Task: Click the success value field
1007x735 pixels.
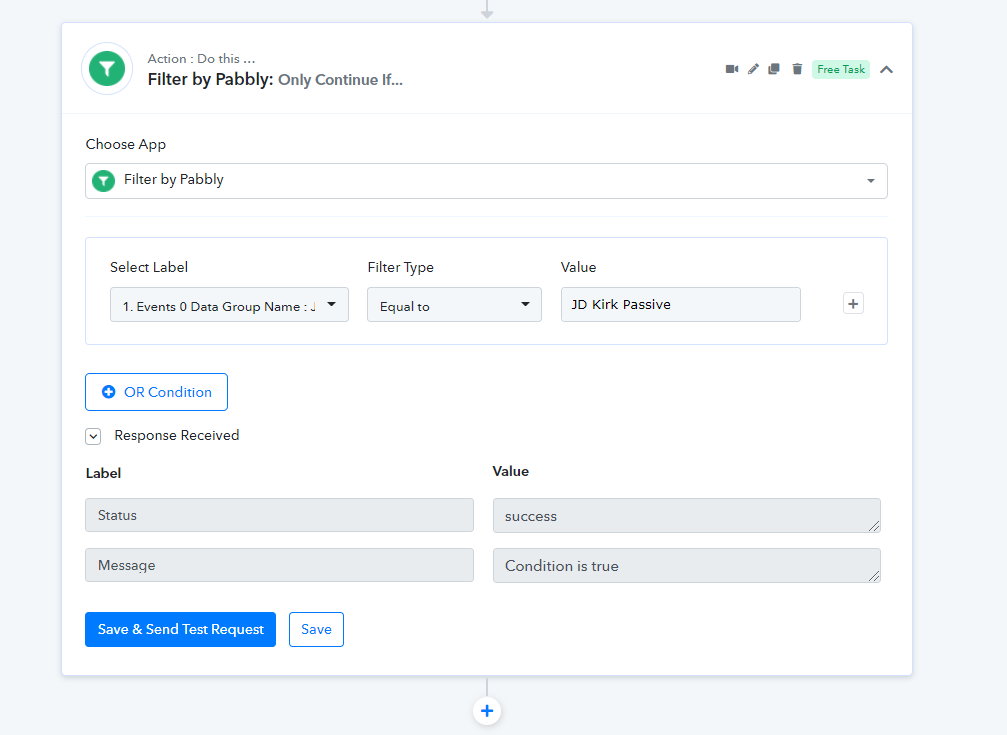Action: pos(687,516)
